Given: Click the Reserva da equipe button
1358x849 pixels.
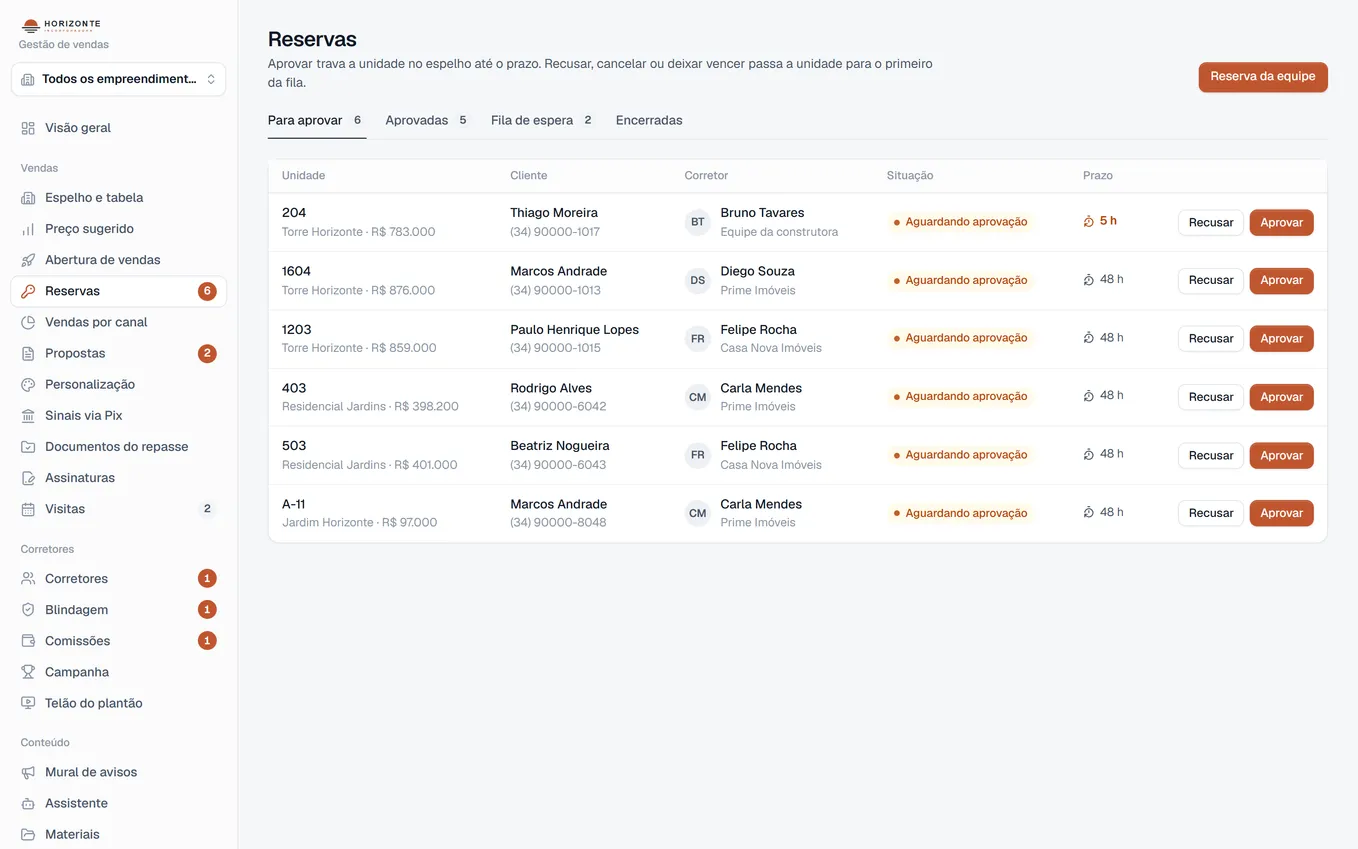Looking at the screenshot, I should click(x=1263, y=77).
